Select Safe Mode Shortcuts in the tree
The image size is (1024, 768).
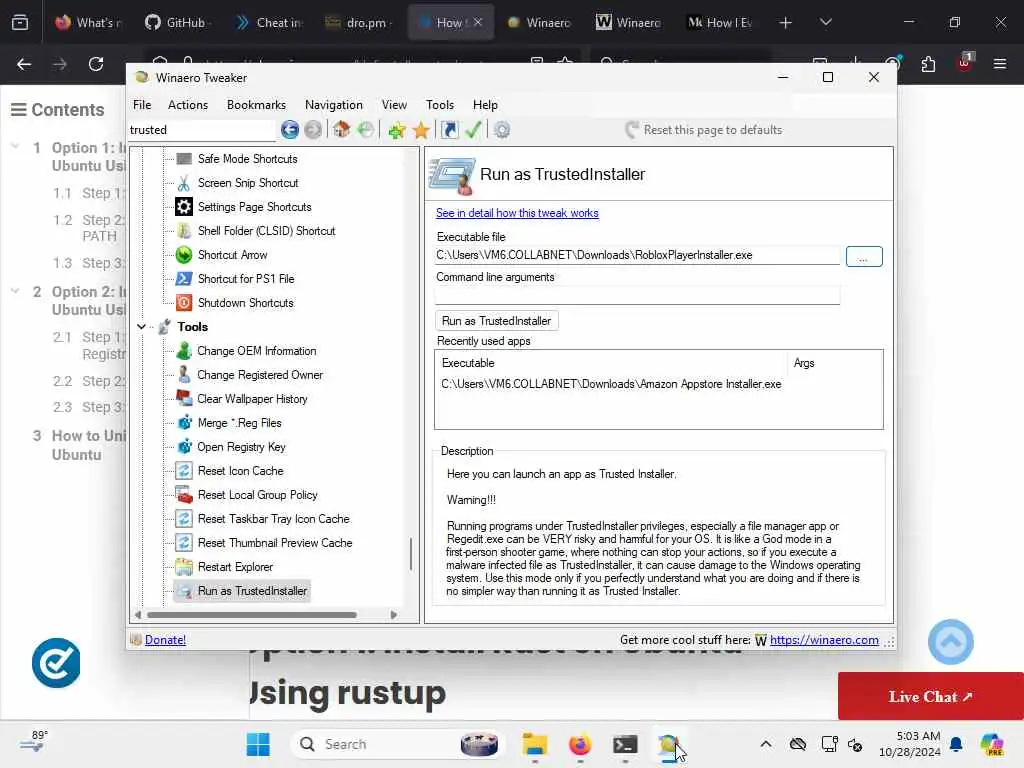coord(248,159)
